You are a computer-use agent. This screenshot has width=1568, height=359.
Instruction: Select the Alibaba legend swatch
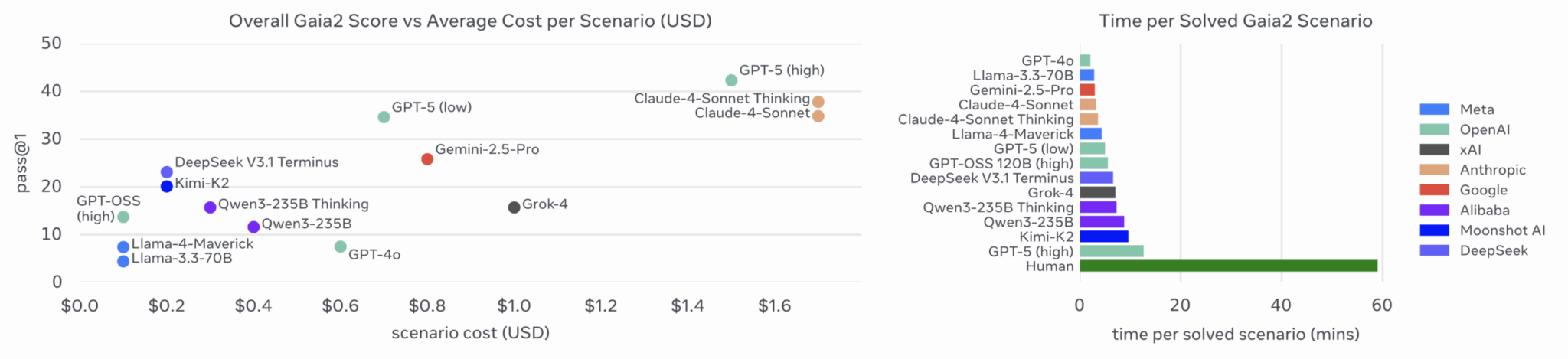point(1434,210)
